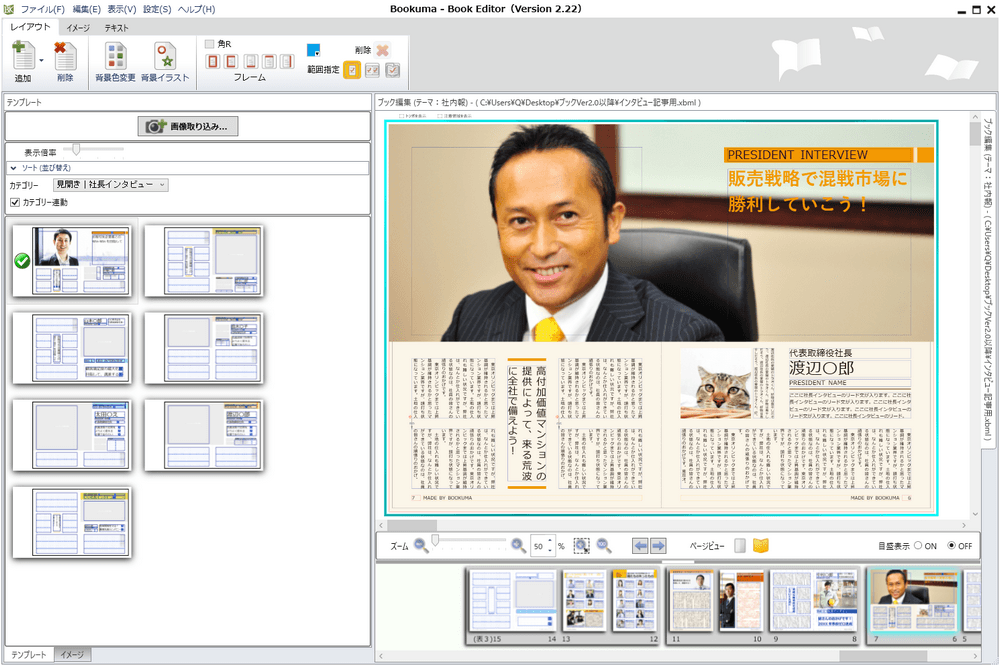Uncheck the カテゴリー連動 checkbox
1000x666 pixels.
[14, 202]
